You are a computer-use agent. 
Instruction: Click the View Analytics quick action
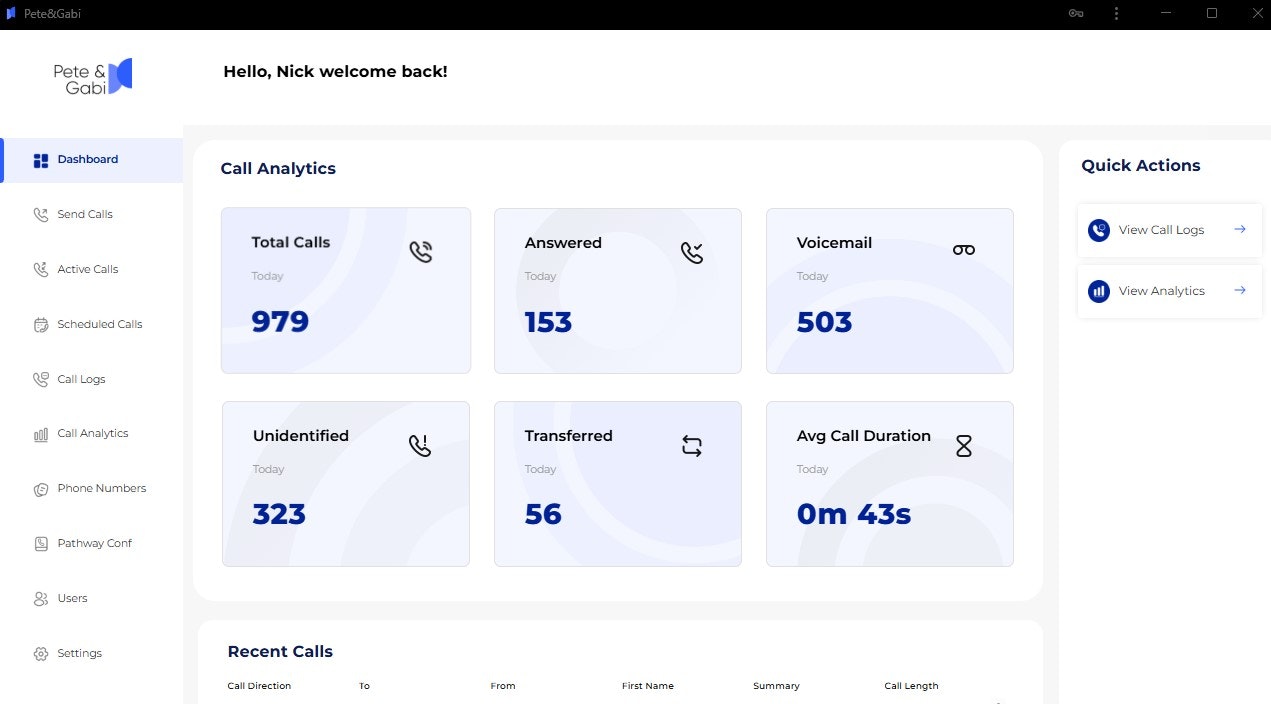pos(1170,291)
